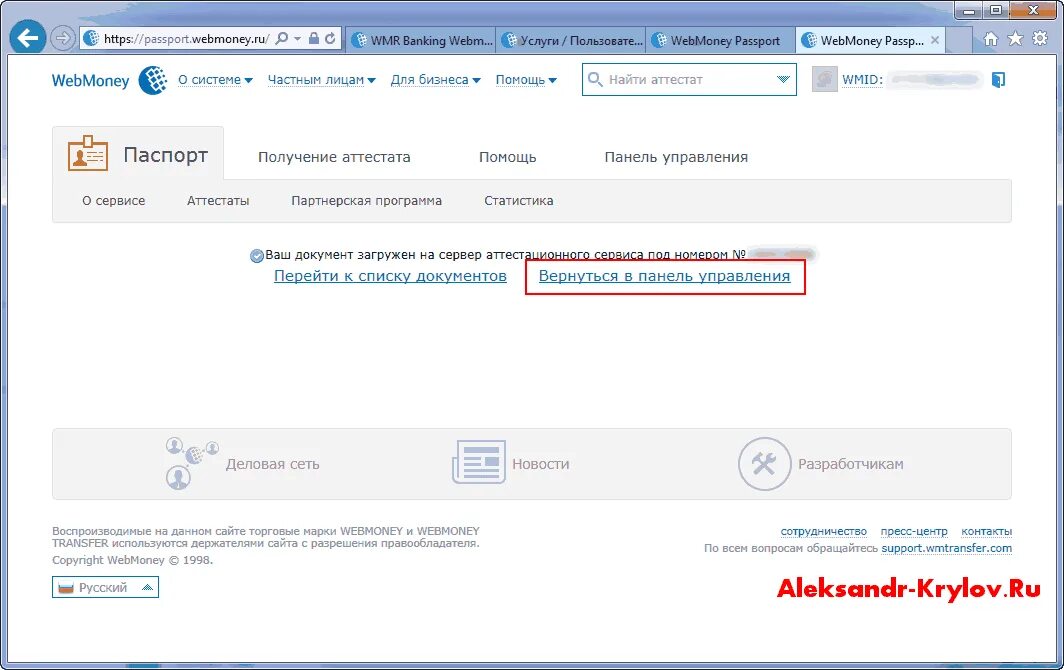Click the browser Forward arrow button
Viewport: 1064px width, 670px height.
62,39
